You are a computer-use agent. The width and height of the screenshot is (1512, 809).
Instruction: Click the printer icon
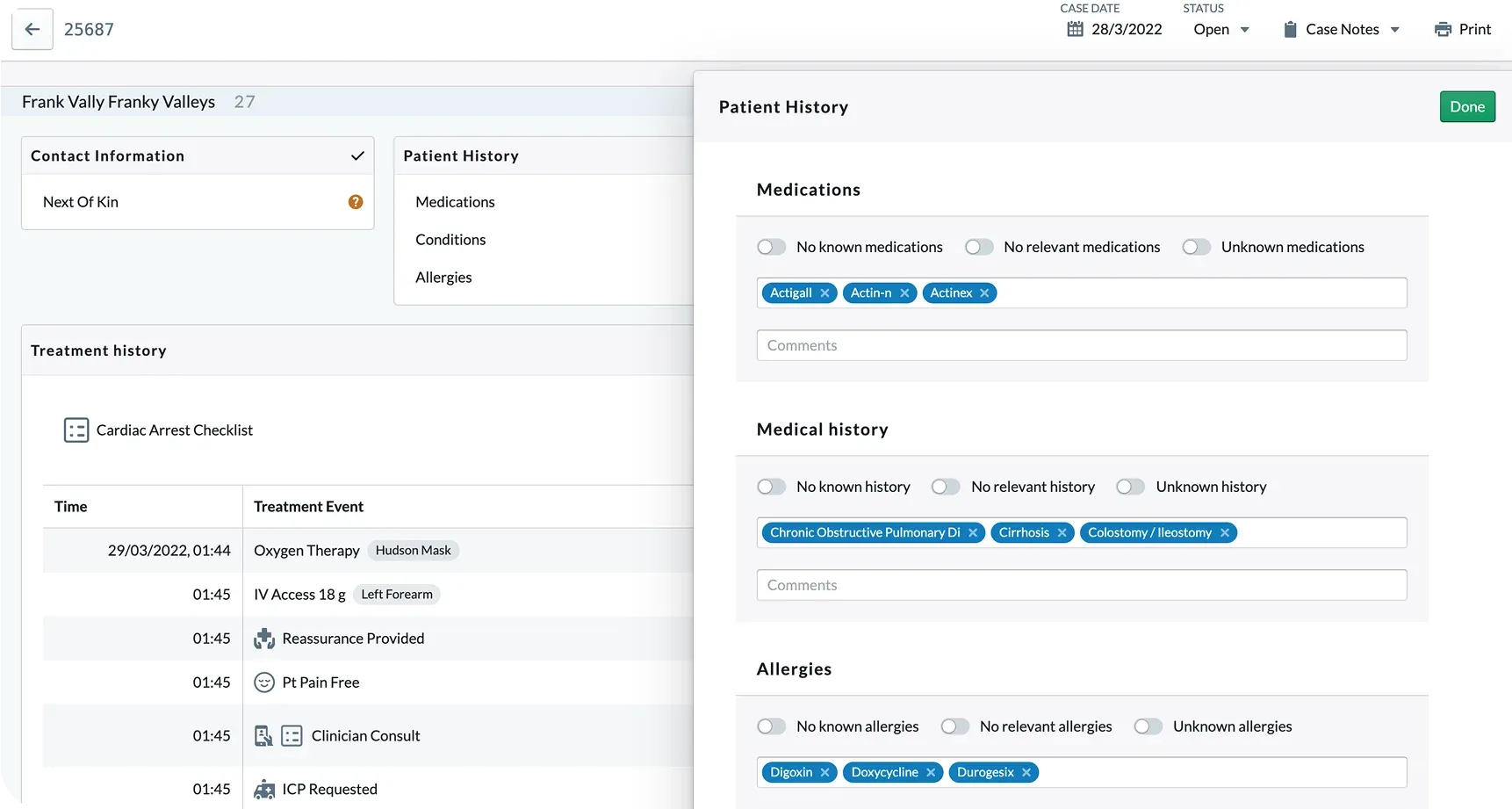pyautogui.click(x=1443, y=29)
